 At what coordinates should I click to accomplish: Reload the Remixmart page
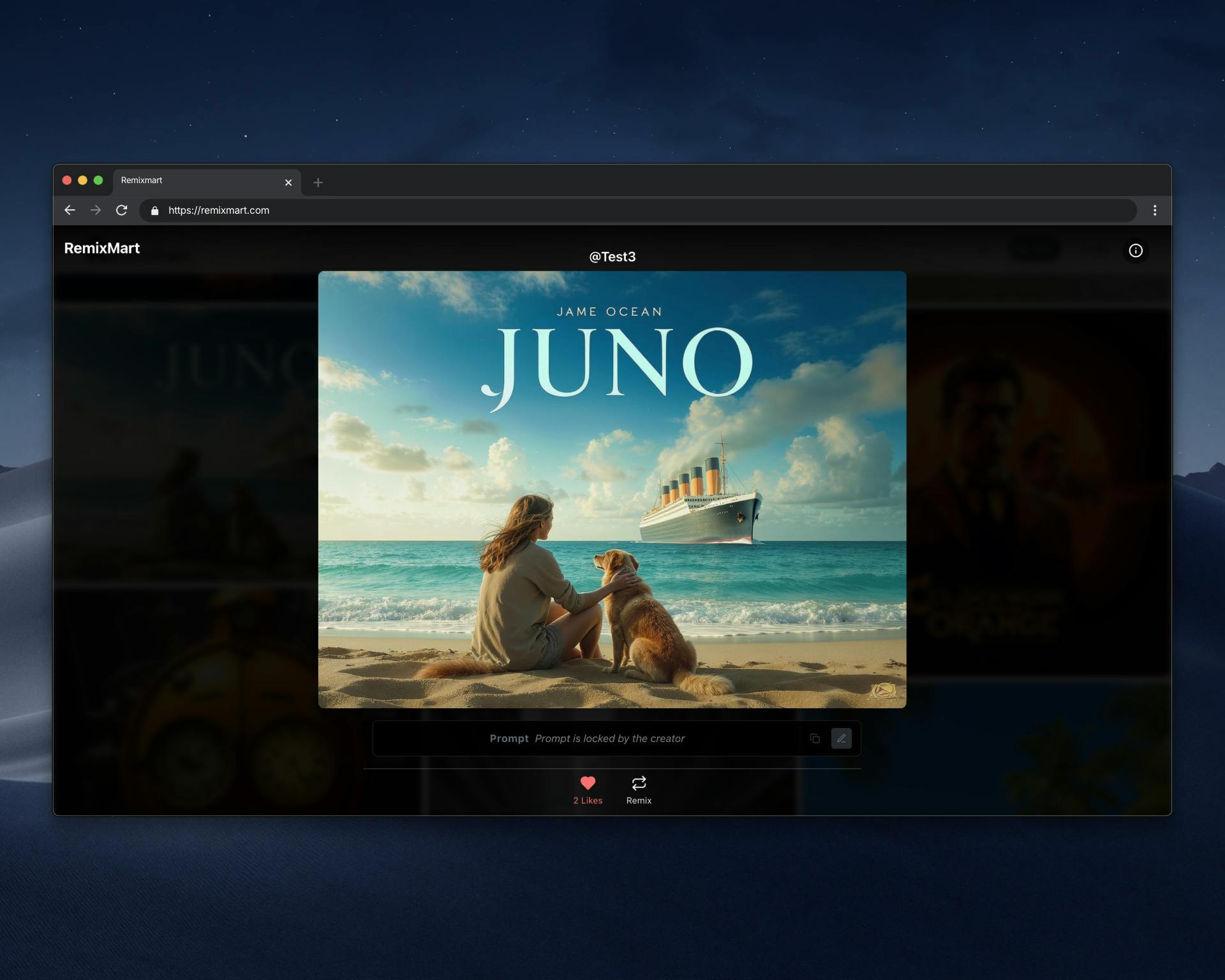tap(122, 210)
